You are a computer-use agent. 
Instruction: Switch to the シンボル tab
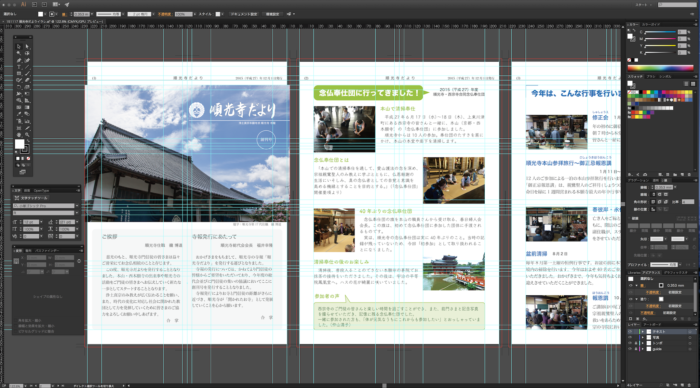[665, 76]
